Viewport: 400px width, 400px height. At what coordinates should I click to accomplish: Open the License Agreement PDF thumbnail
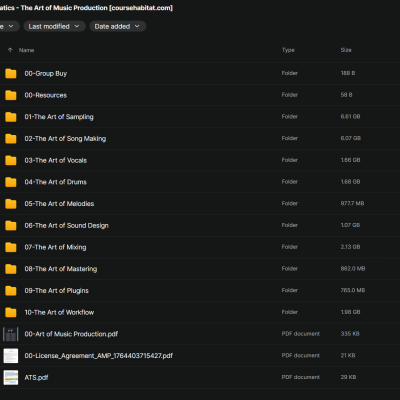11,356
